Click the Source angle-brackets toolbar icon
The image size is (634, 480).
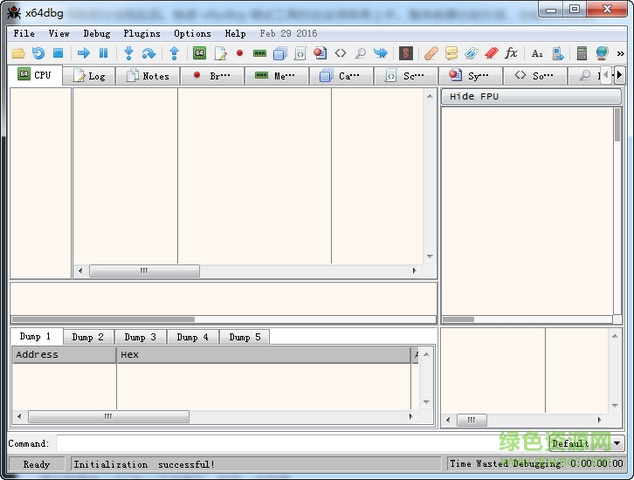[340, 53]
